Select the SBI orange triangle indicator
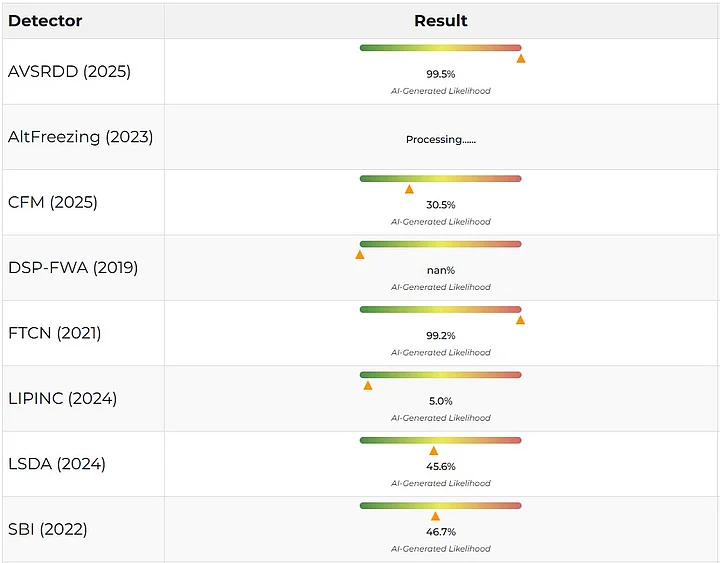 click(x=435, y=516)
